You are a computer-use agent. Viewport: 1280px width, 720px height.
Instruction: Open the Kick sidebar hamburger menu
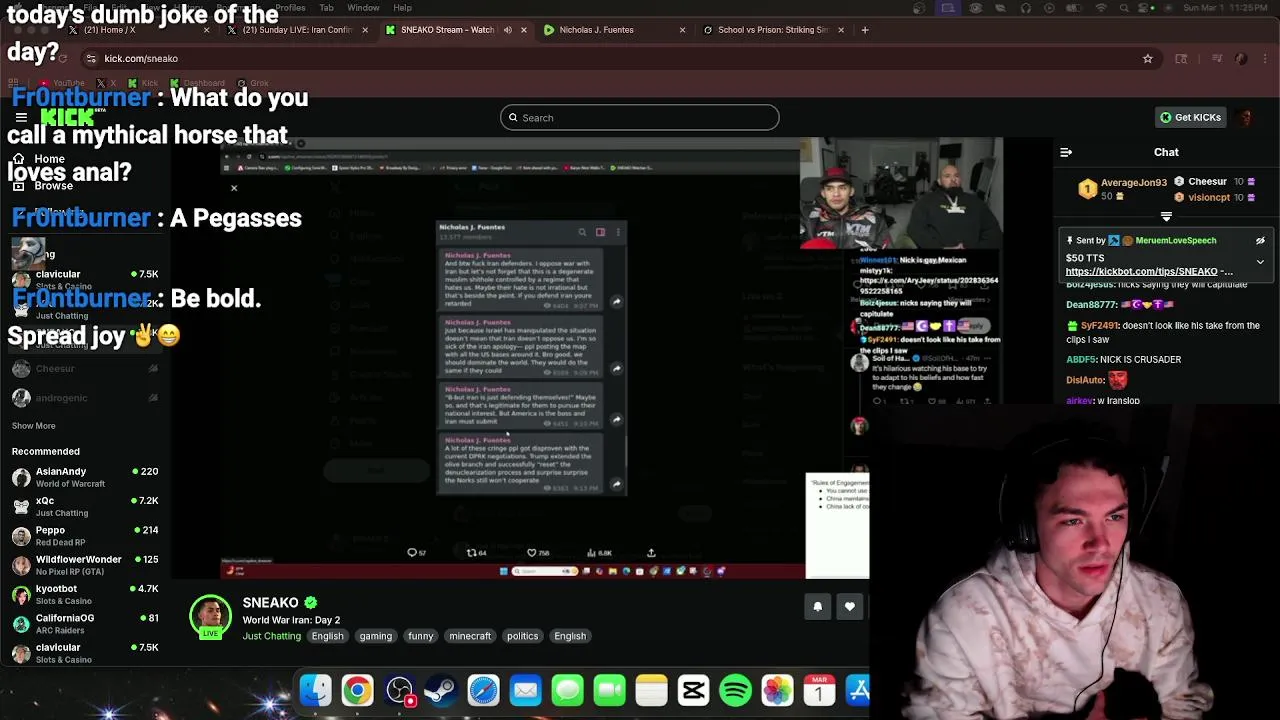click(21, 117)
